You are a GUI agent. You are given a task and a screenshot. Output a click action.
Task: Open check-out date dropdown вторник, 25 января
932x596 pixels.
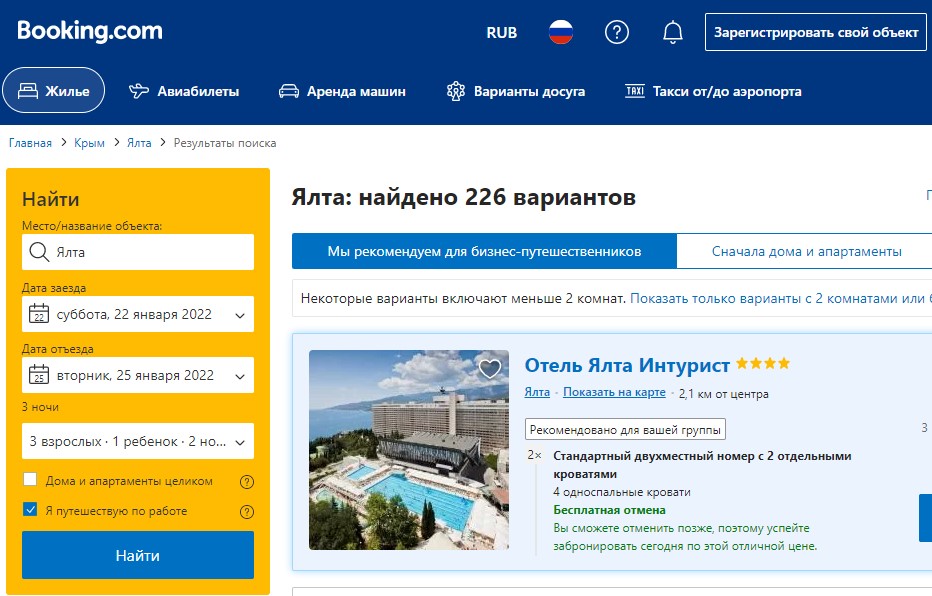point(138,376)
